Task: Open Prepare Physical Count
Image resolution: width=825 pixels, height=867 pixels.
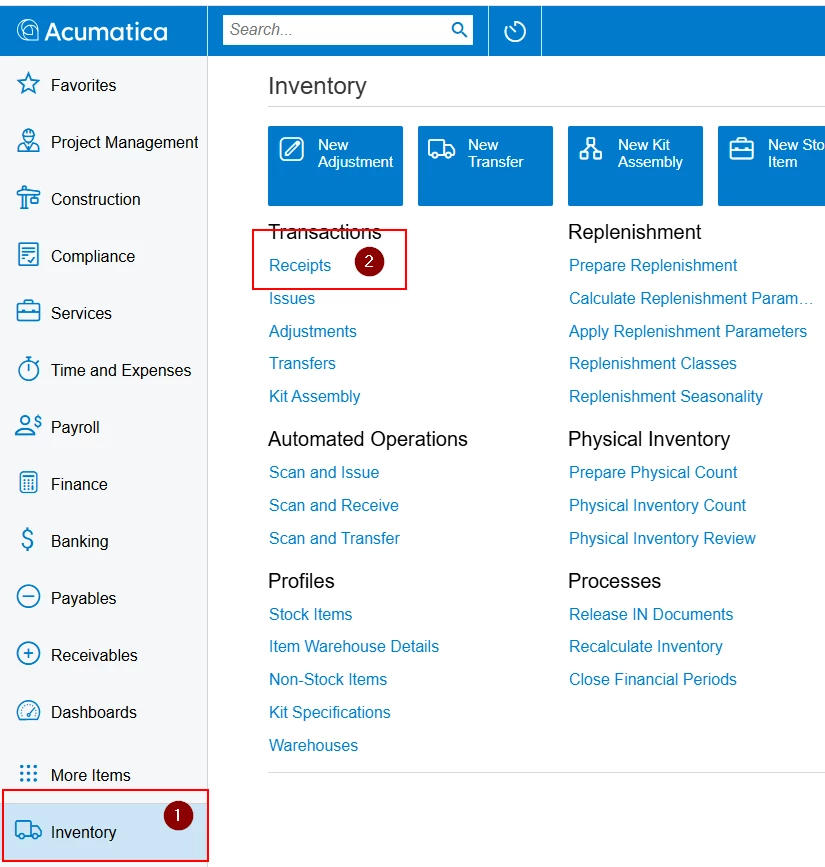Action: coord(653,472)
